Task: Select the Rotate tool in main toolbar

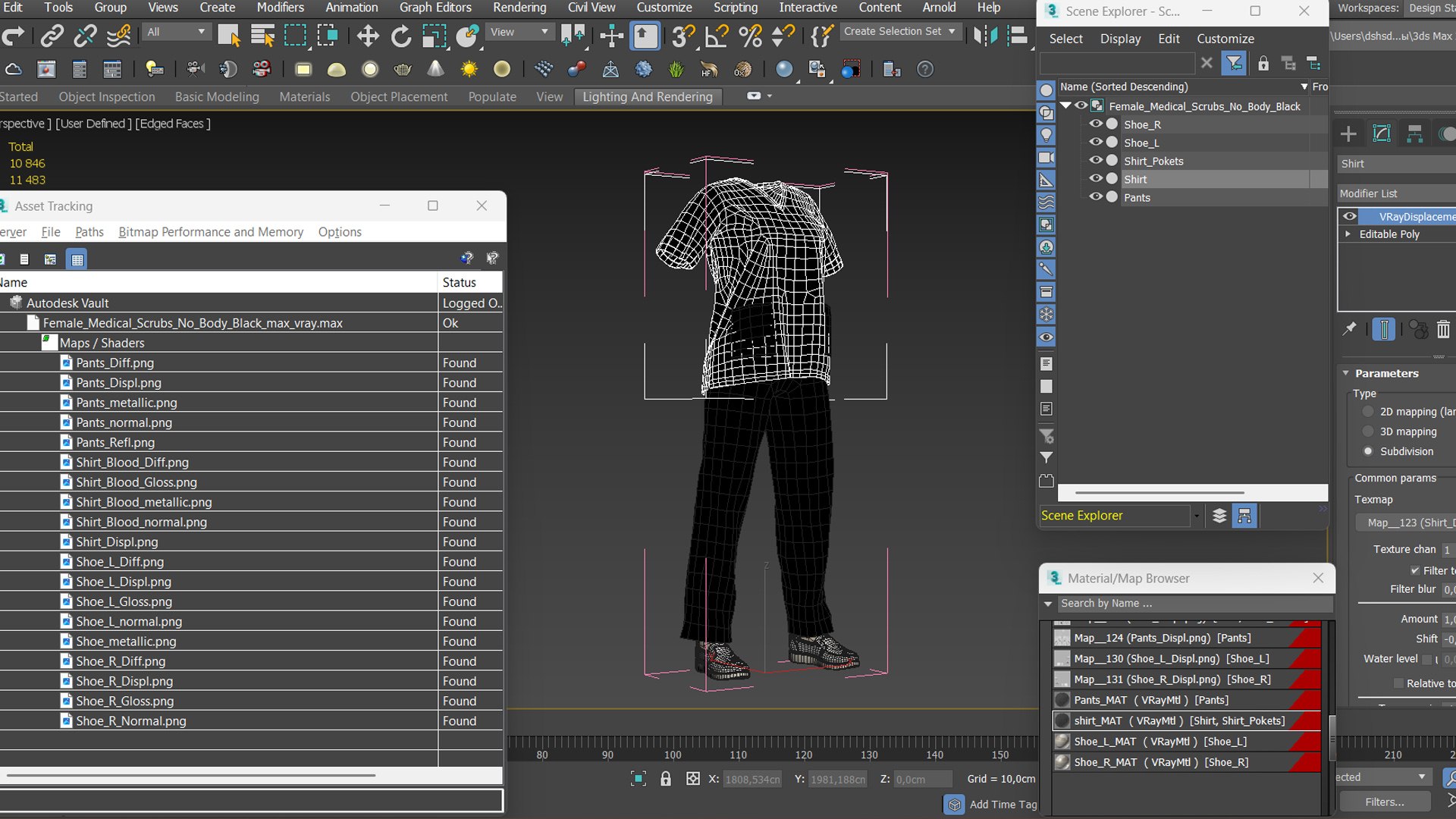Action: pos(401,35)
